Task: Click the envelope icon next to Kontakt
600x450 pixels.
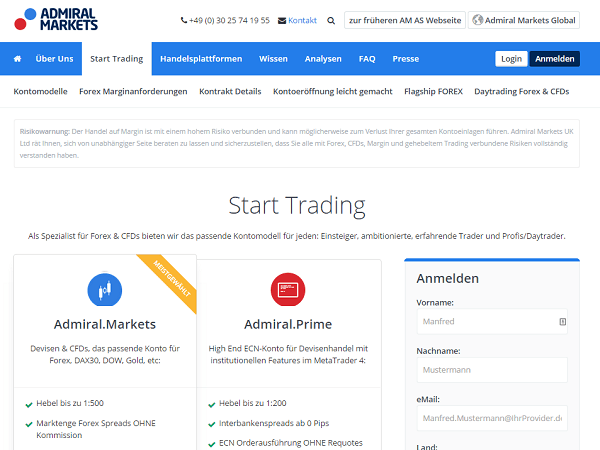Action: [x=282, y=21]
